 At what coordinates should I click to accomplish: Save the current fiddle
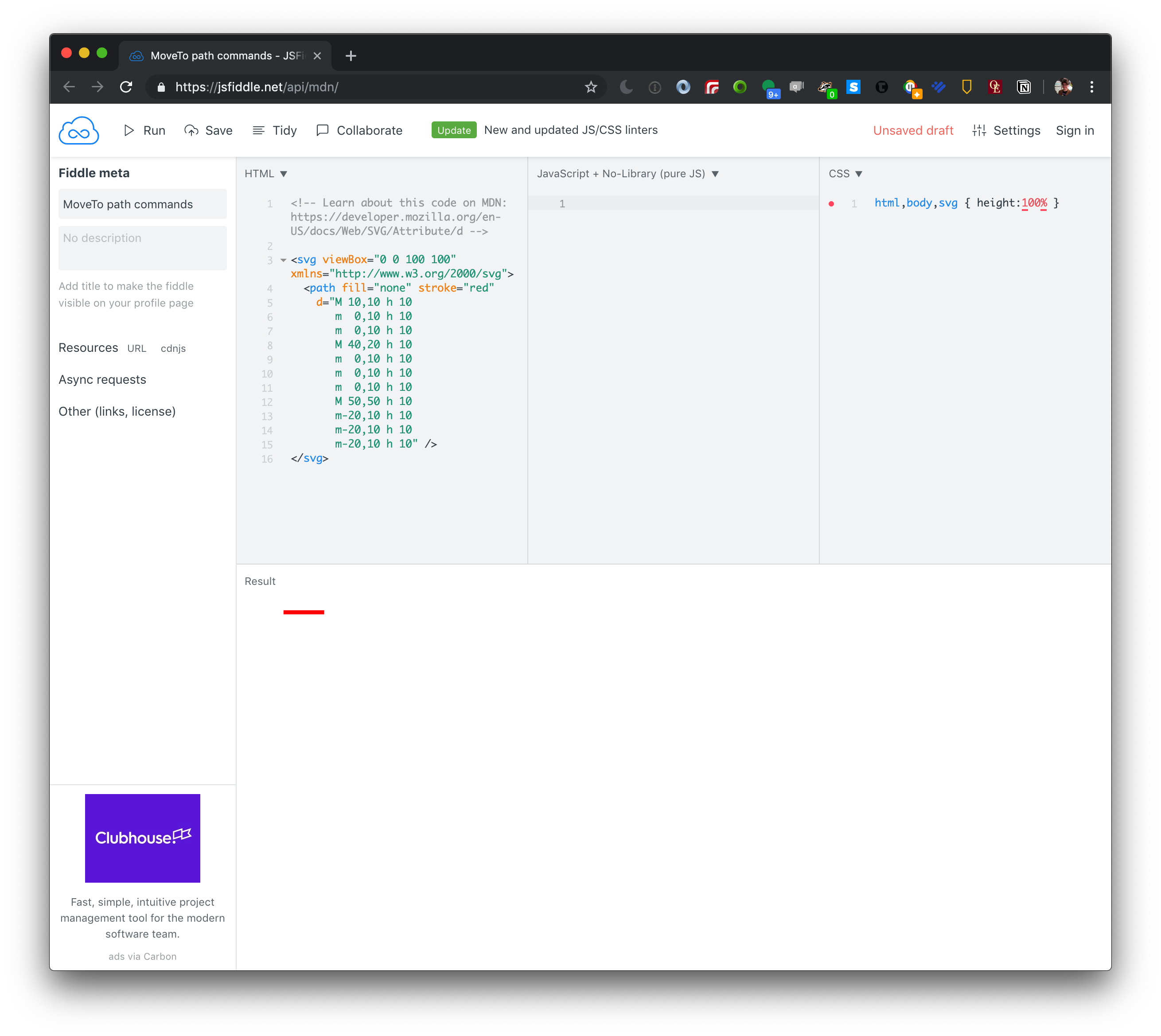(x=208, y=130)
